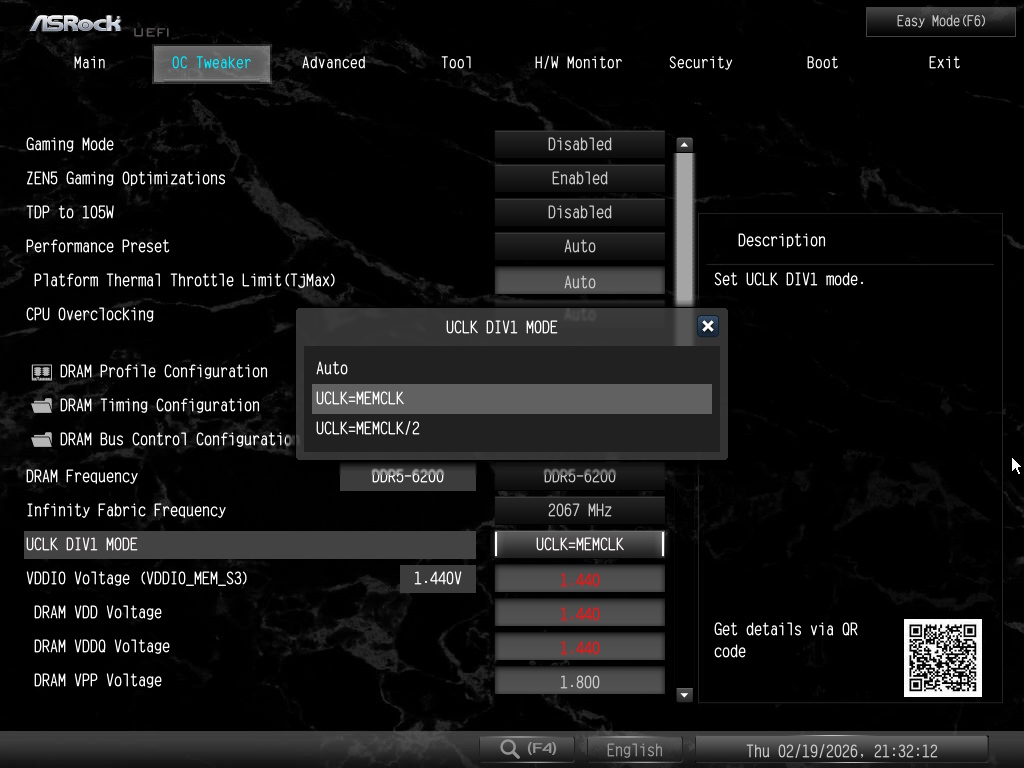The image size is (1024, 768).
Task: Click the magnifier search (F4) button
Action: coord(527,749)
